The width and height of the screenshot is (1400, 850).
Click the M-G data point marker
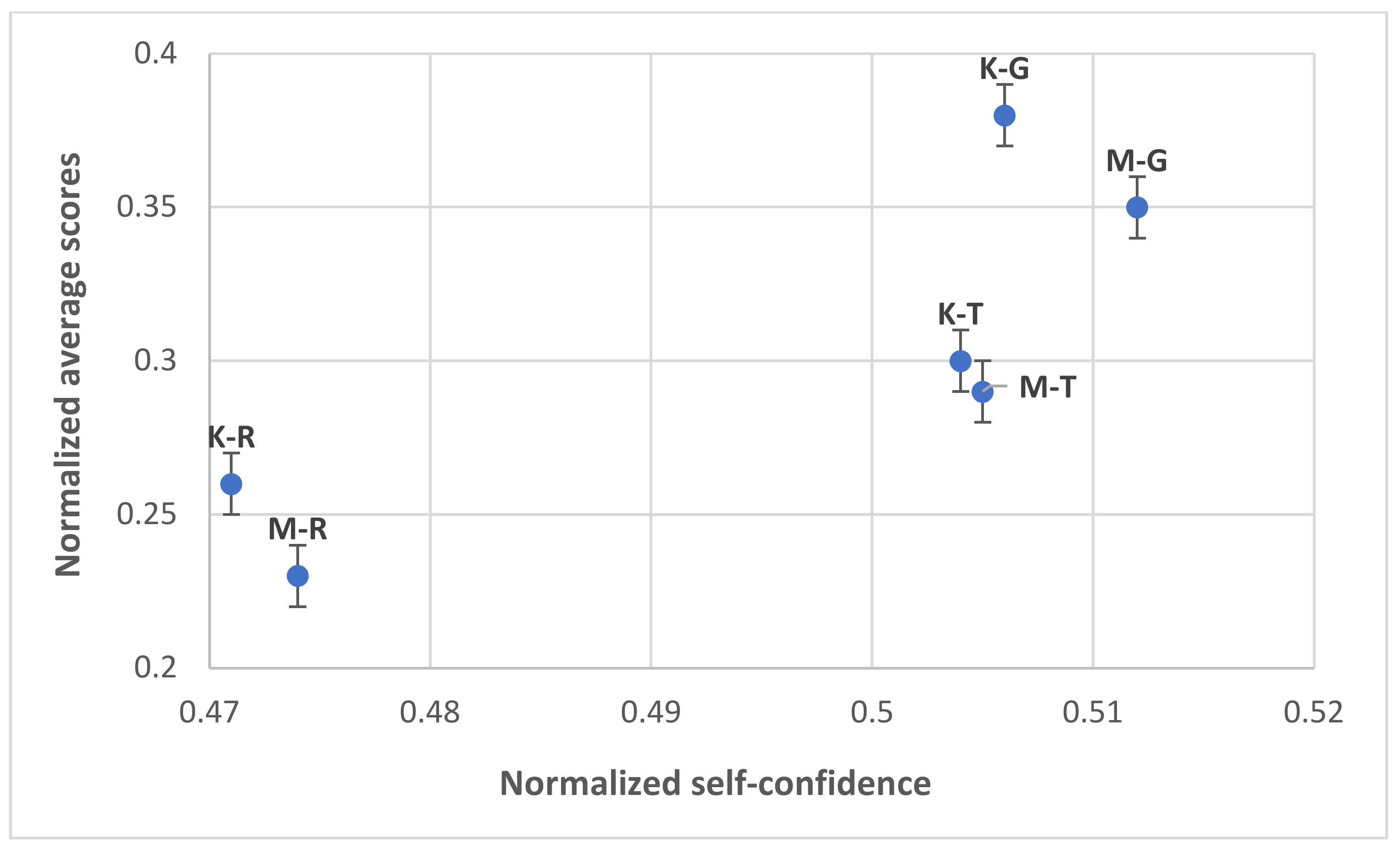(1137, 207)
